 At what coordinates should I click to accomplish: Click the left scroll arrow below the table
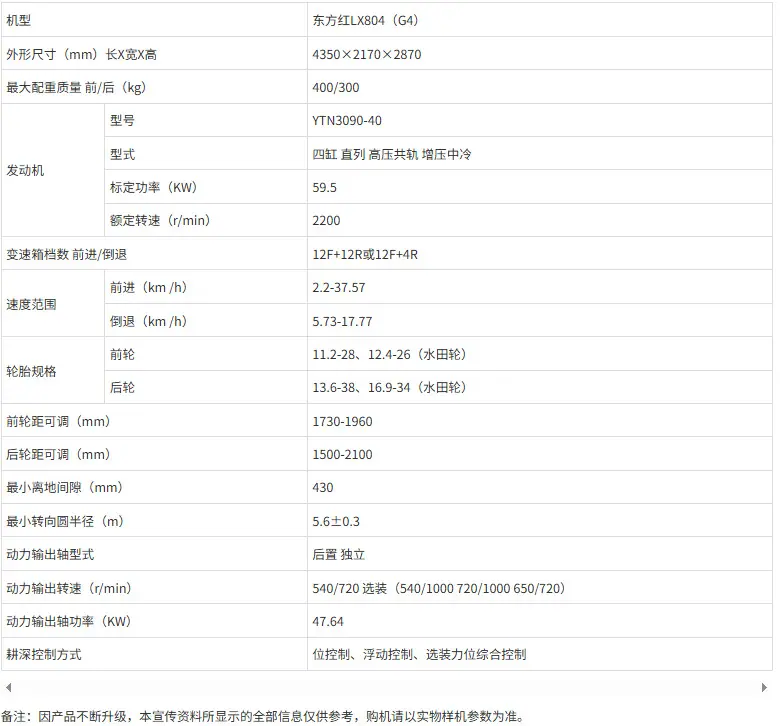[x=8, y=688]
